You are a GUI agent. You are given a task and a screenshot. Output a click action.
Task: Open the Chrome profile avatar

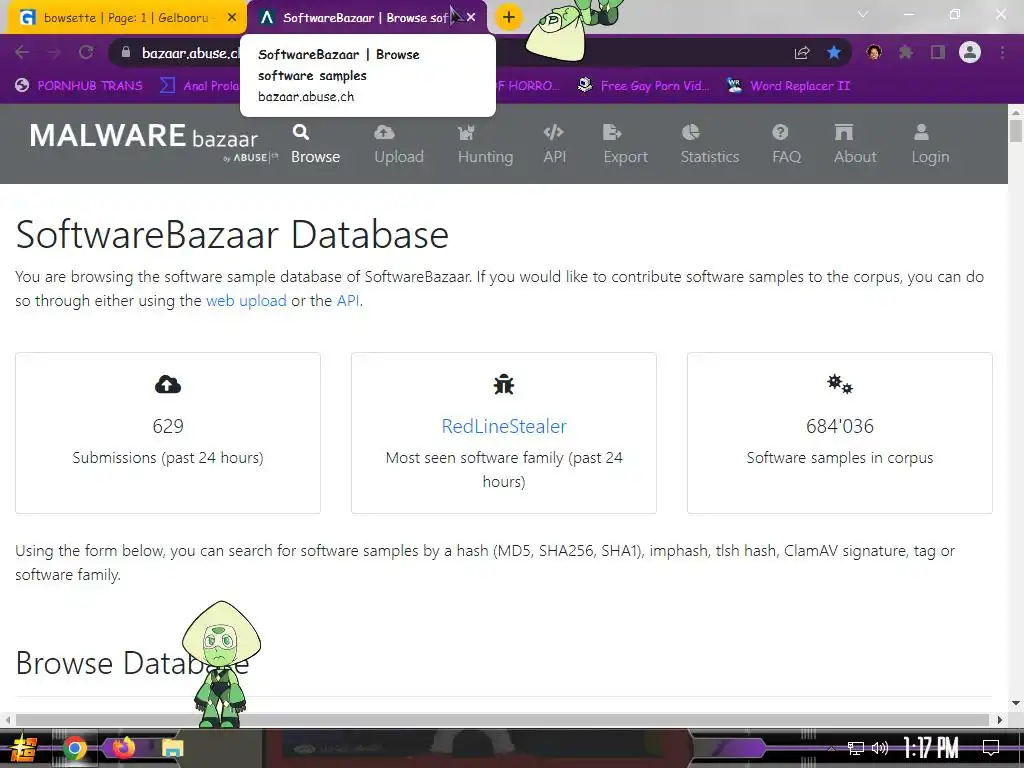[x=970, y=52]
